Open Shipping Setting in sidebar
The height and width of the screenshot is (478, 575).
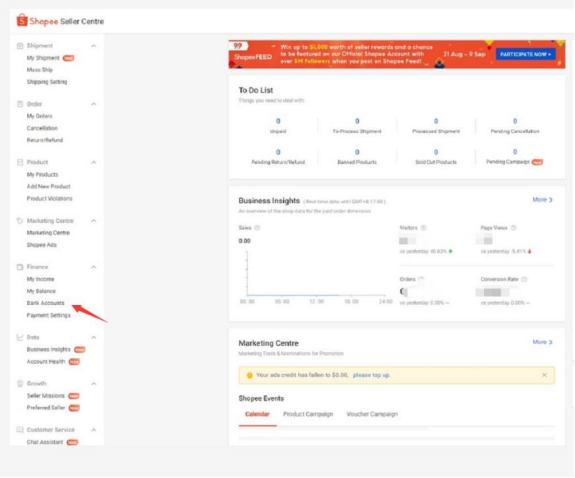click(x=47, y=82)
